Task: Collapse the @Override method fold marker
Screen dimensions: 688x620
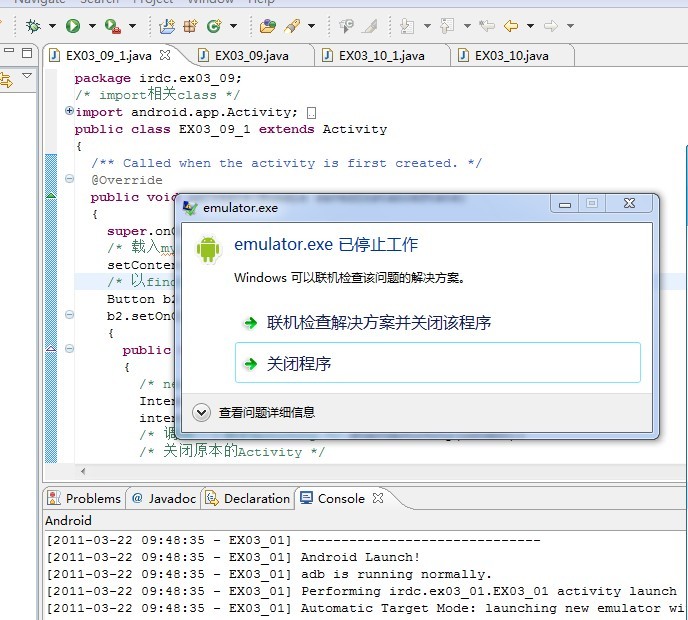Action: [x=69, y=179]
